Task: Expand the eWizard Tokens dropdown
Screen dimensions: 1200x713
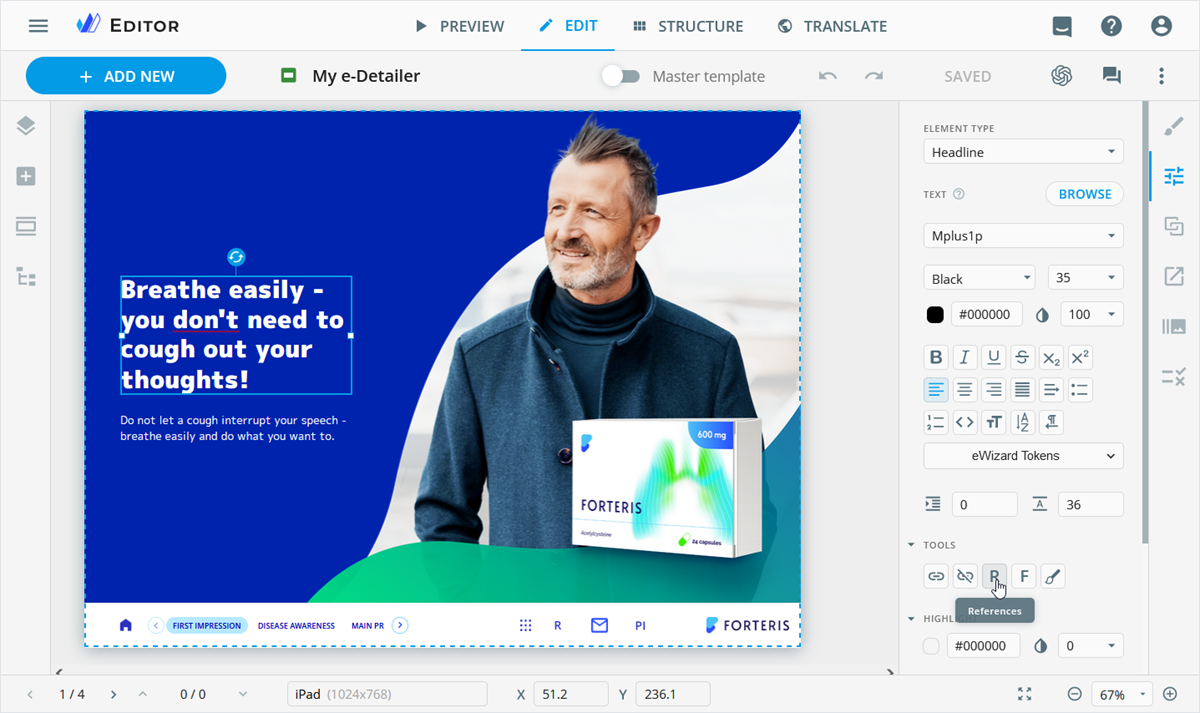Action: [x=1023, y=456]
